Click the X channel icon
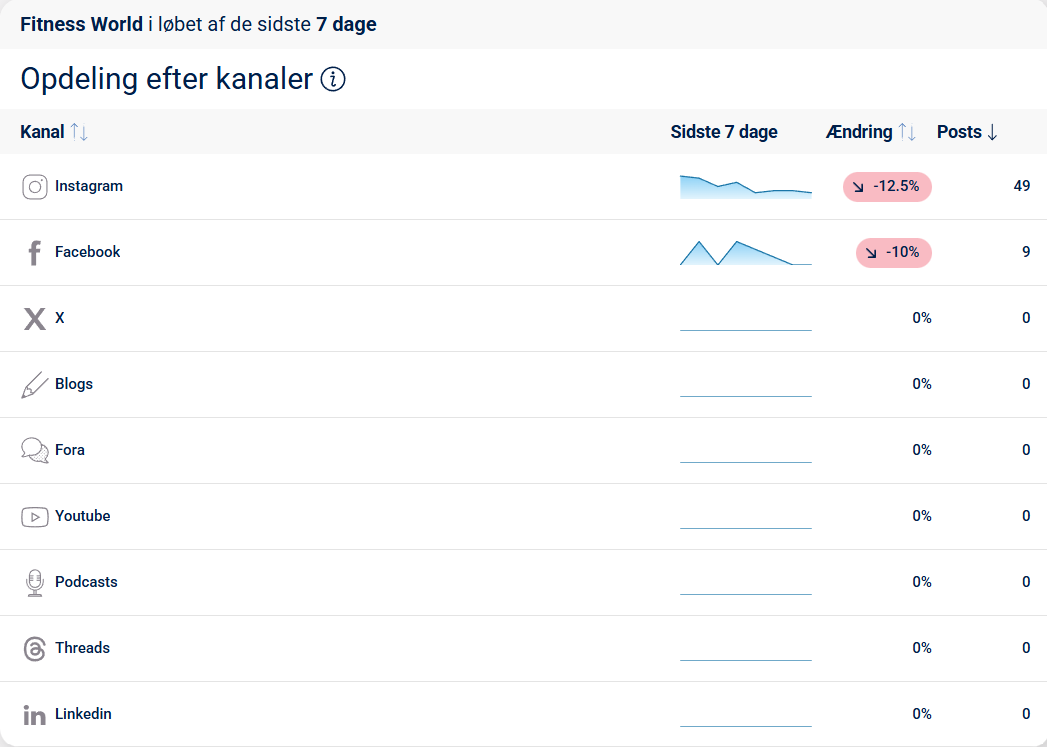1047x747 pixels. pos(35,319)
